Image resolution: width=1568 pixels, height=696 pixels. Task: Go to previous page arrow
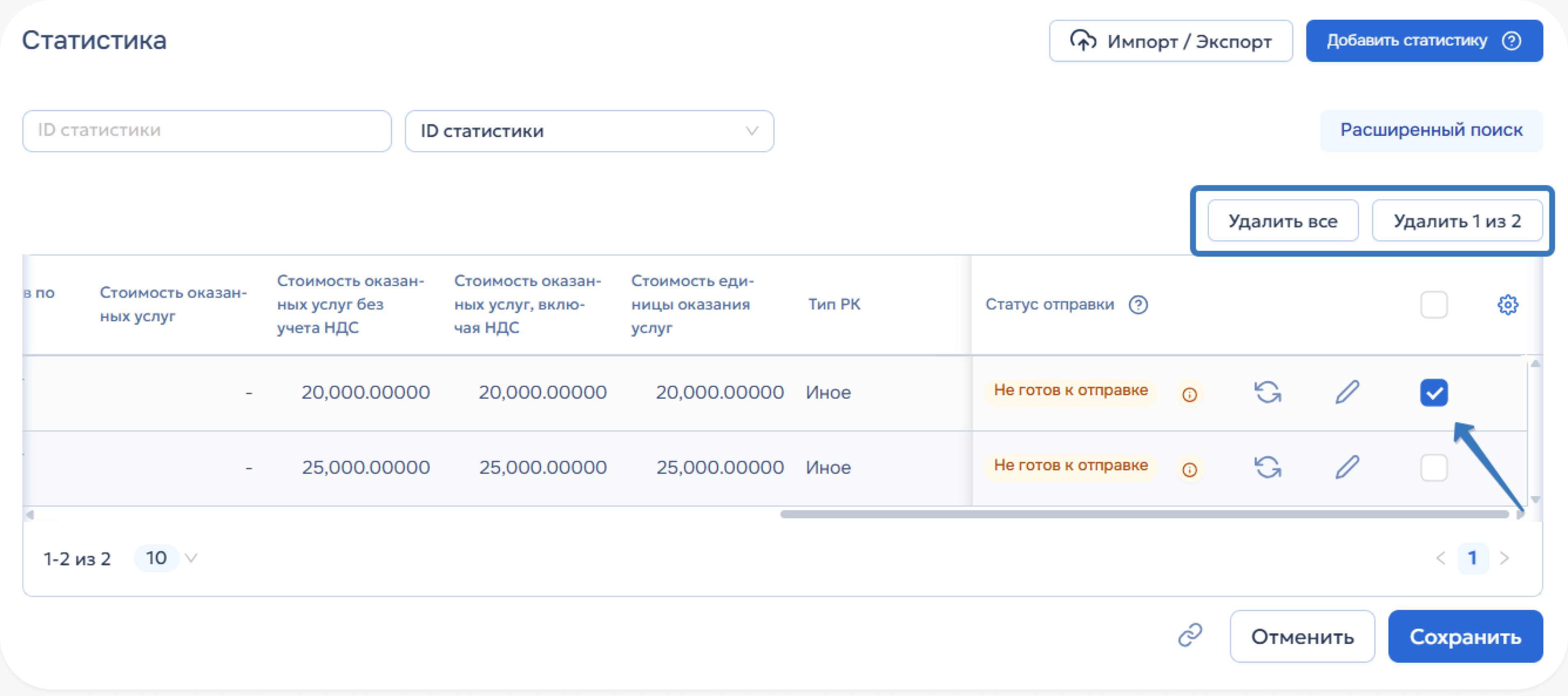click(1440, 558)
